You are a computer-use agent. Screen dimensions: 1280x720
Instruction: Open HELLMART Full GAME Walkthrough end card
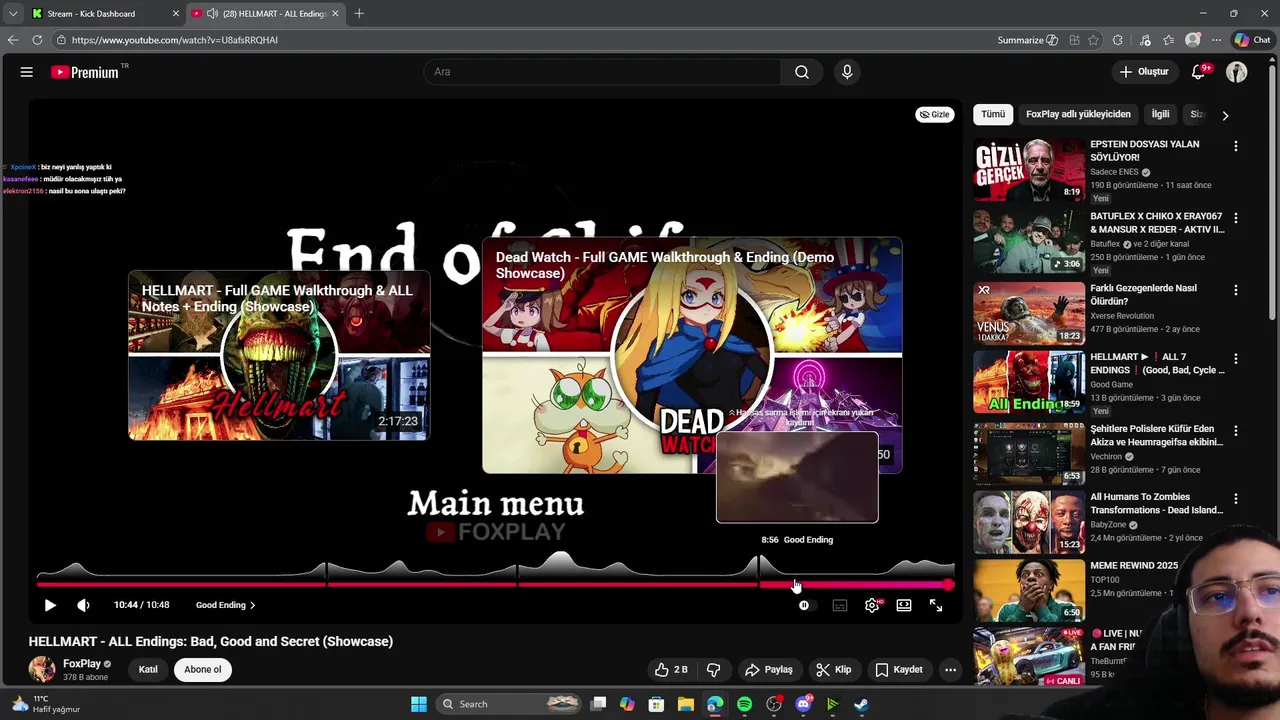click(x=279, y=355)
